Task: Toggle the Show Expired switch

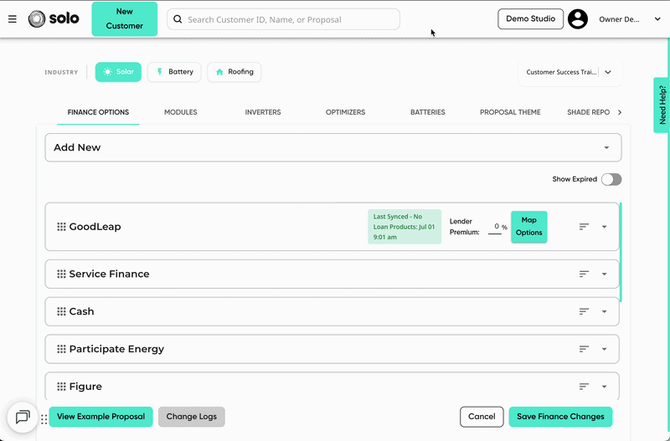Action: (611, 179)
